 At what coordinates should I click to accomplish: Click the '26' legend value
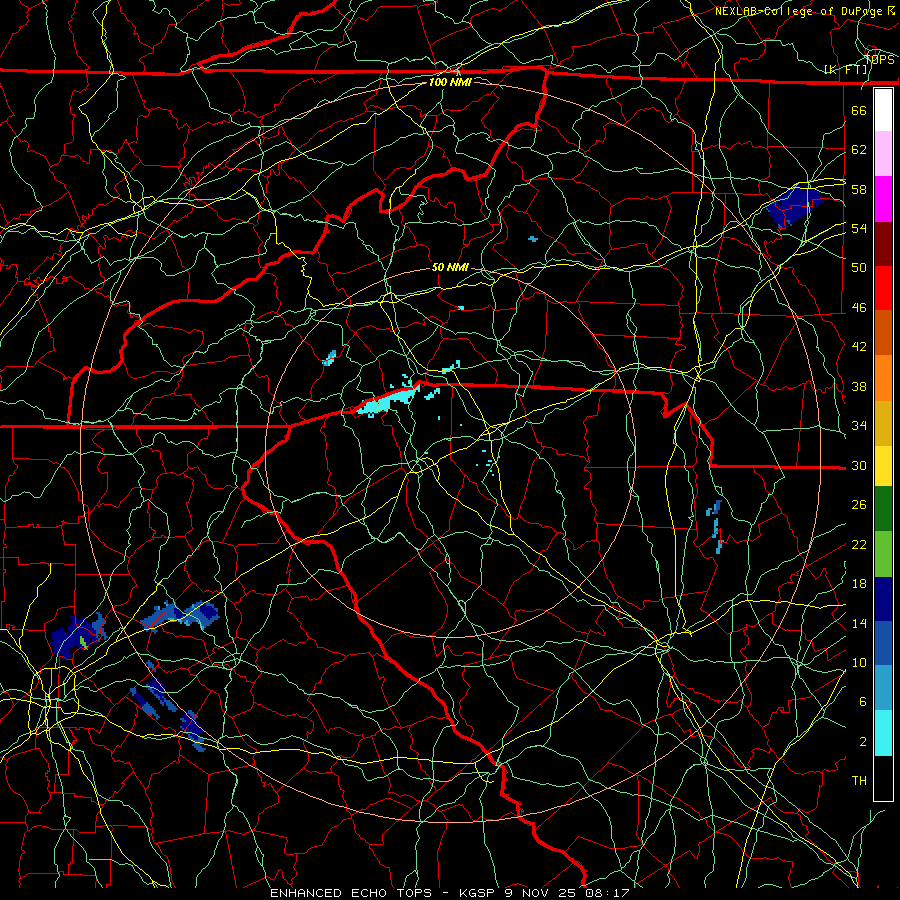(859, 505)
